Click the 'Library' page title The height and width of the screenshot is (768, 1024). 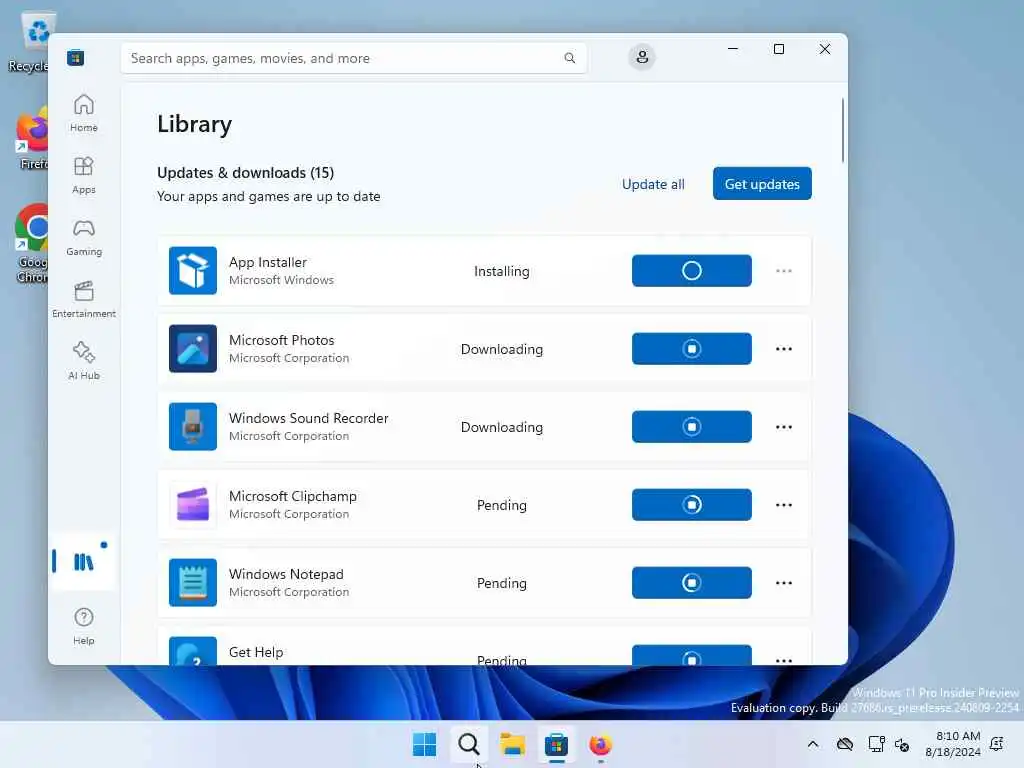[x=195, y=124]
